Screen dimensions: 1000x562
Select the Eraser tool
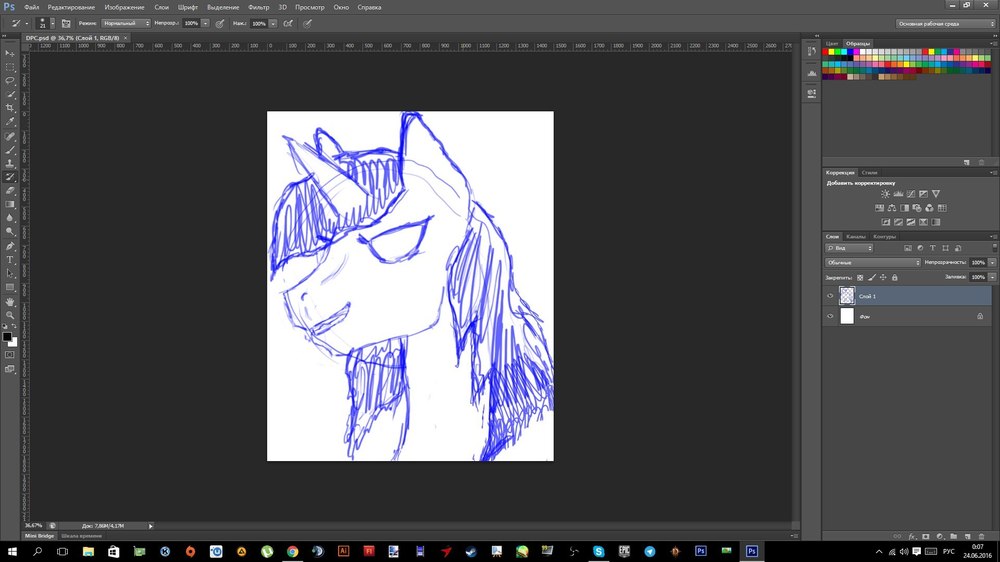point(10,191)
